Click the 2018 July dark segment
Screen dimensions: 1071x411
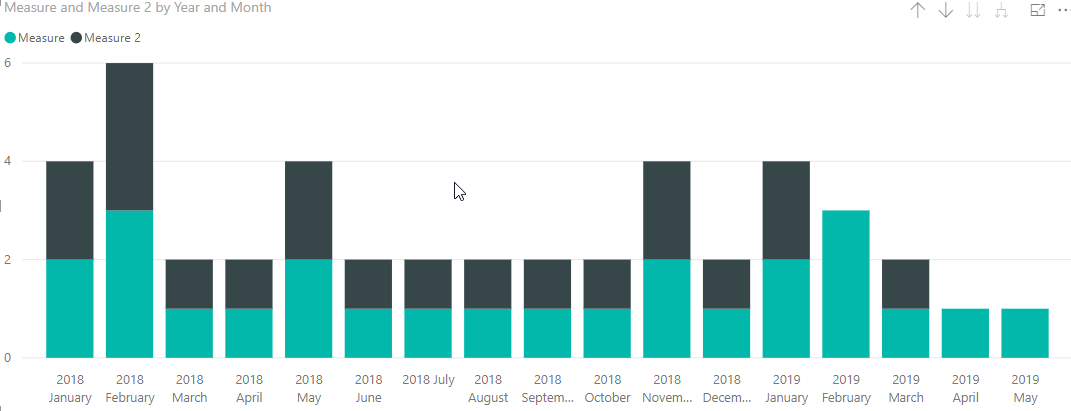tap(428, 284)
